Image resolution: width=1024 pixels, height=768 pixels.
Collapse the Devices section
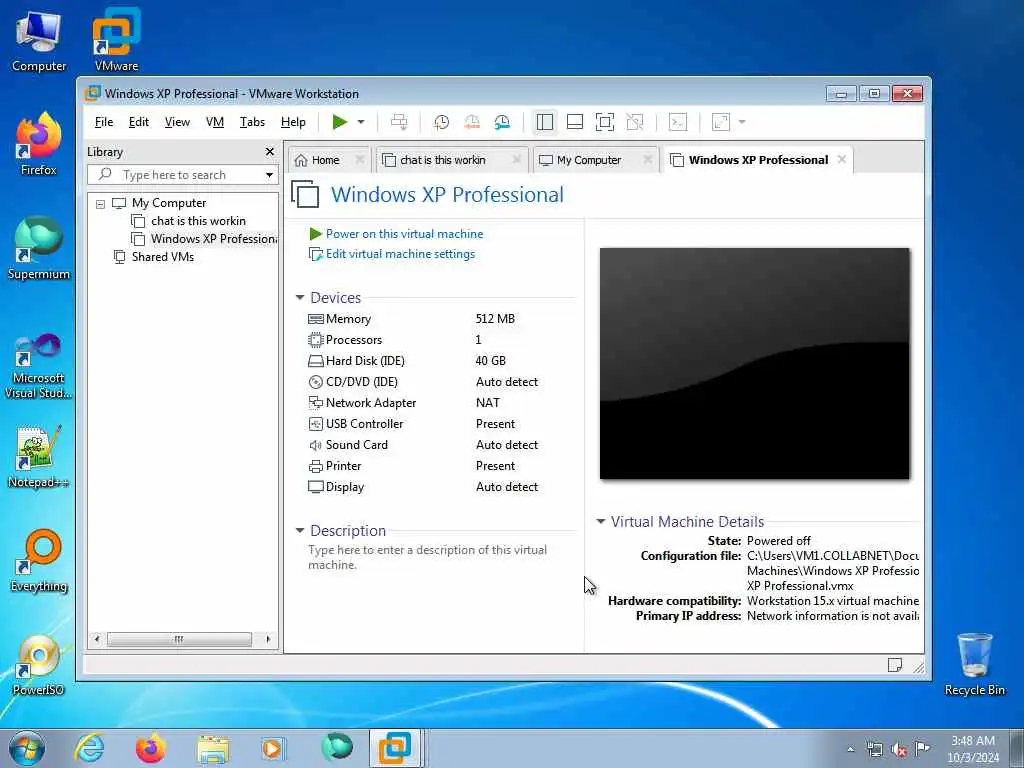300,298
